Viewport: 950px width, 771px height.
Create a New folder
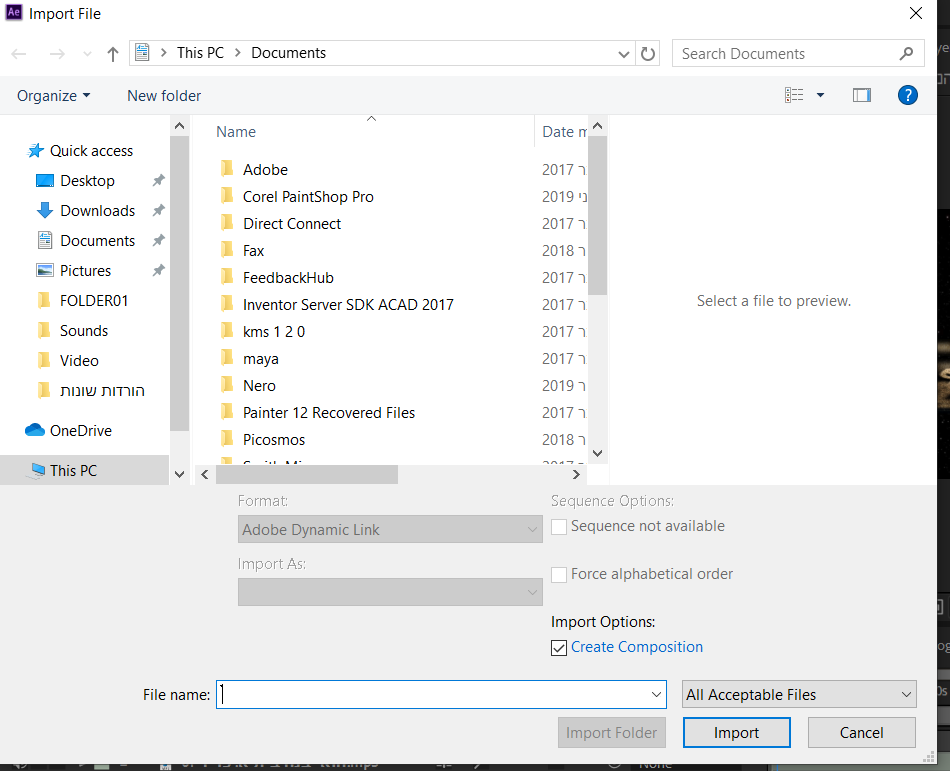pos(164,96)
